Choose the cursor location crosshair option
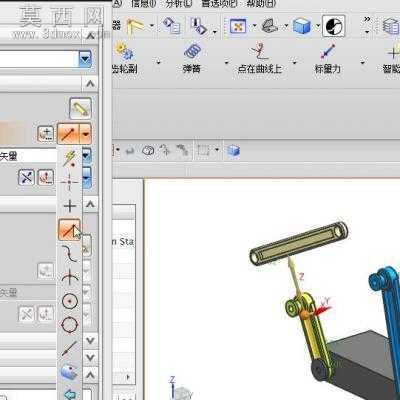400x400 pixels. [69, 182]
